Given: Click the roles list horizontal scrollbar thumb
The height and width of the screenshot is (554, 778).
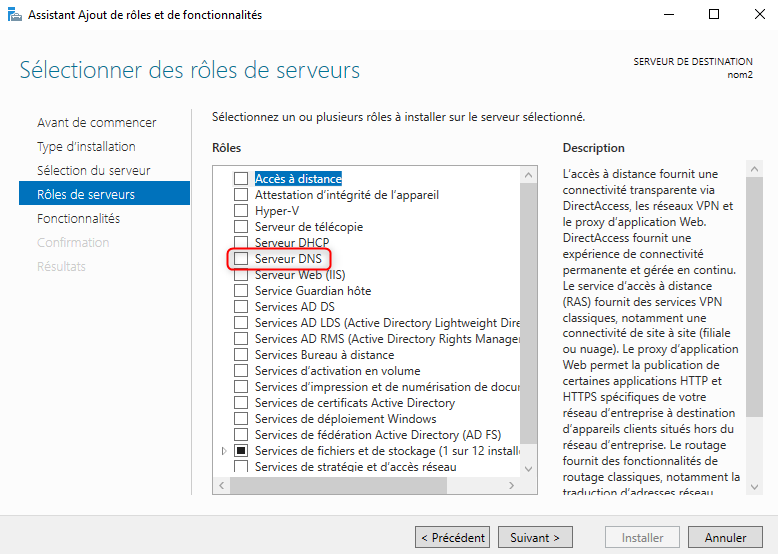Looking at the screenshot, I should (338, 486).
